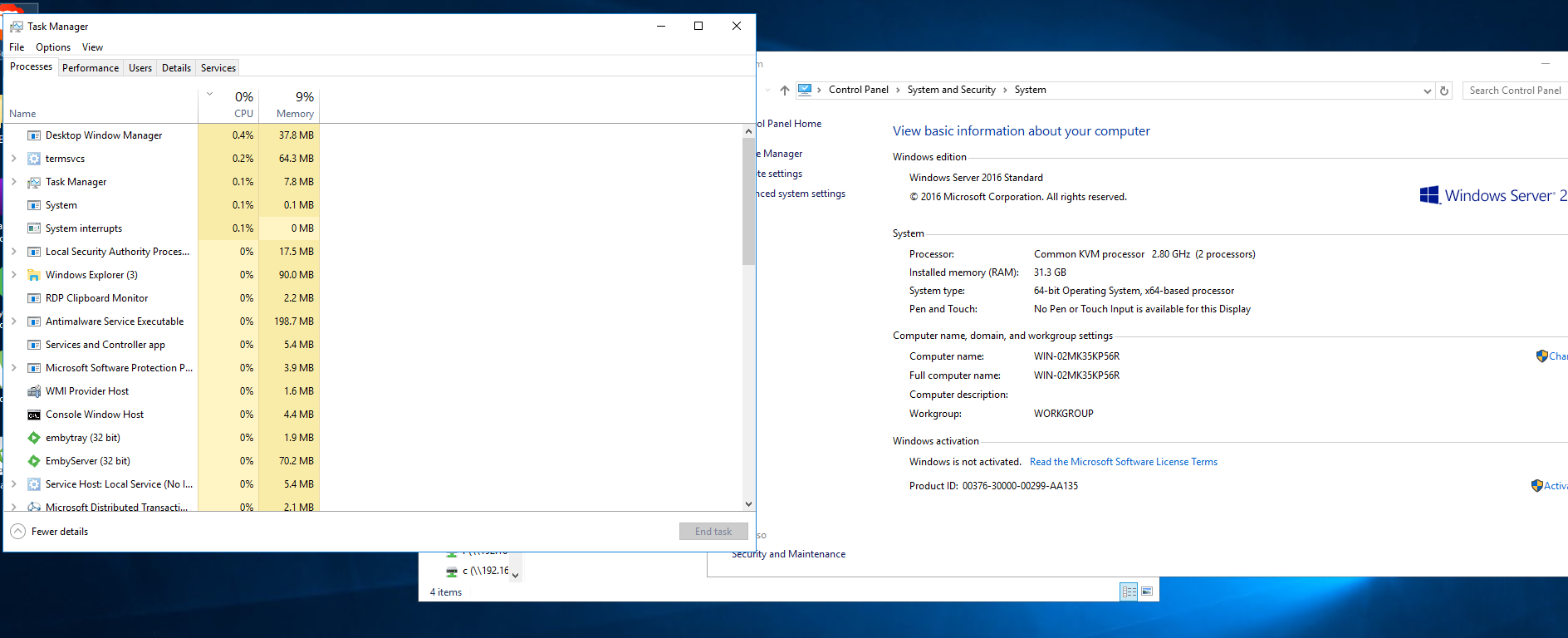Expand Windows Explorer process group
The width and height of the screenshot is (1568, 638).
[13, 275]
